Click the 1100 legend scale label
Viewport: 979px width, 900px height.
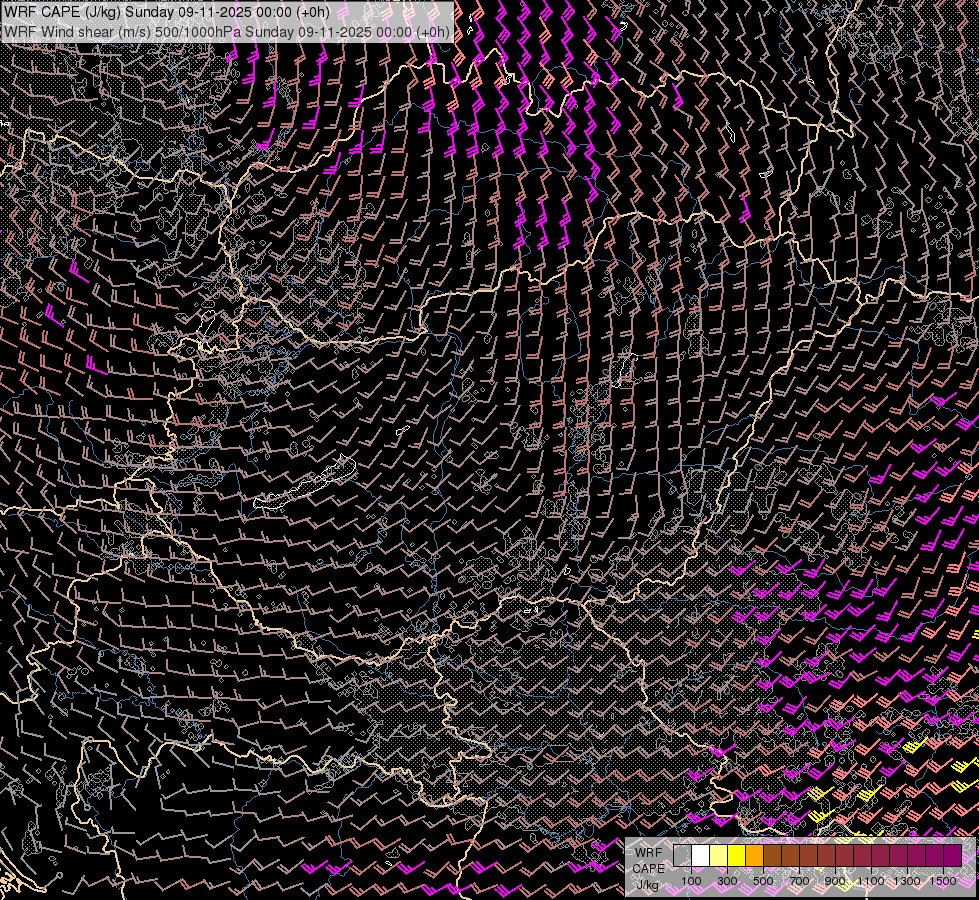(x=871, y=881)
